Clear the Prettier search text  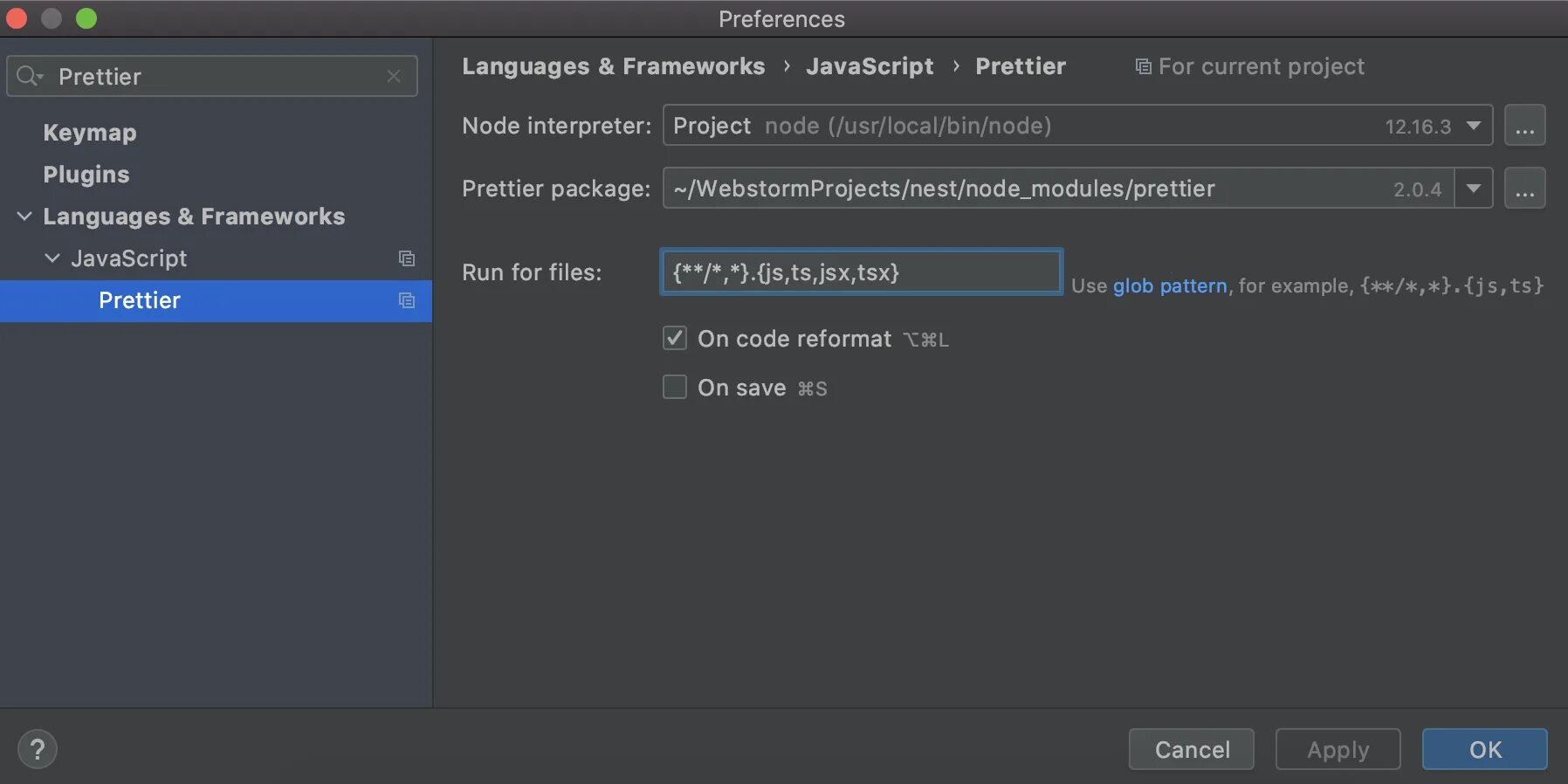click(394, 76)
